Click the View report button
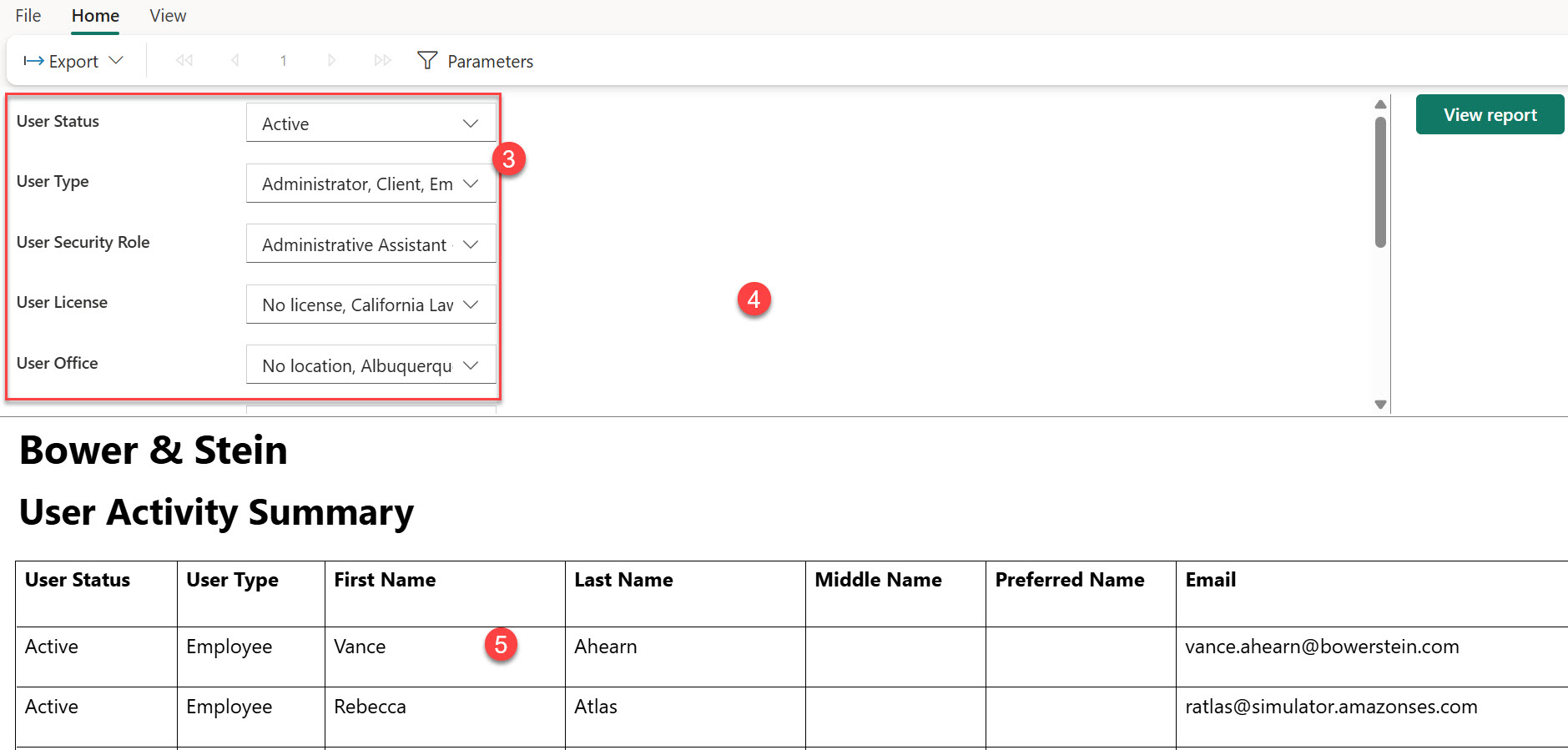Screen dimensions: 1568x750 coord(1490,114)
